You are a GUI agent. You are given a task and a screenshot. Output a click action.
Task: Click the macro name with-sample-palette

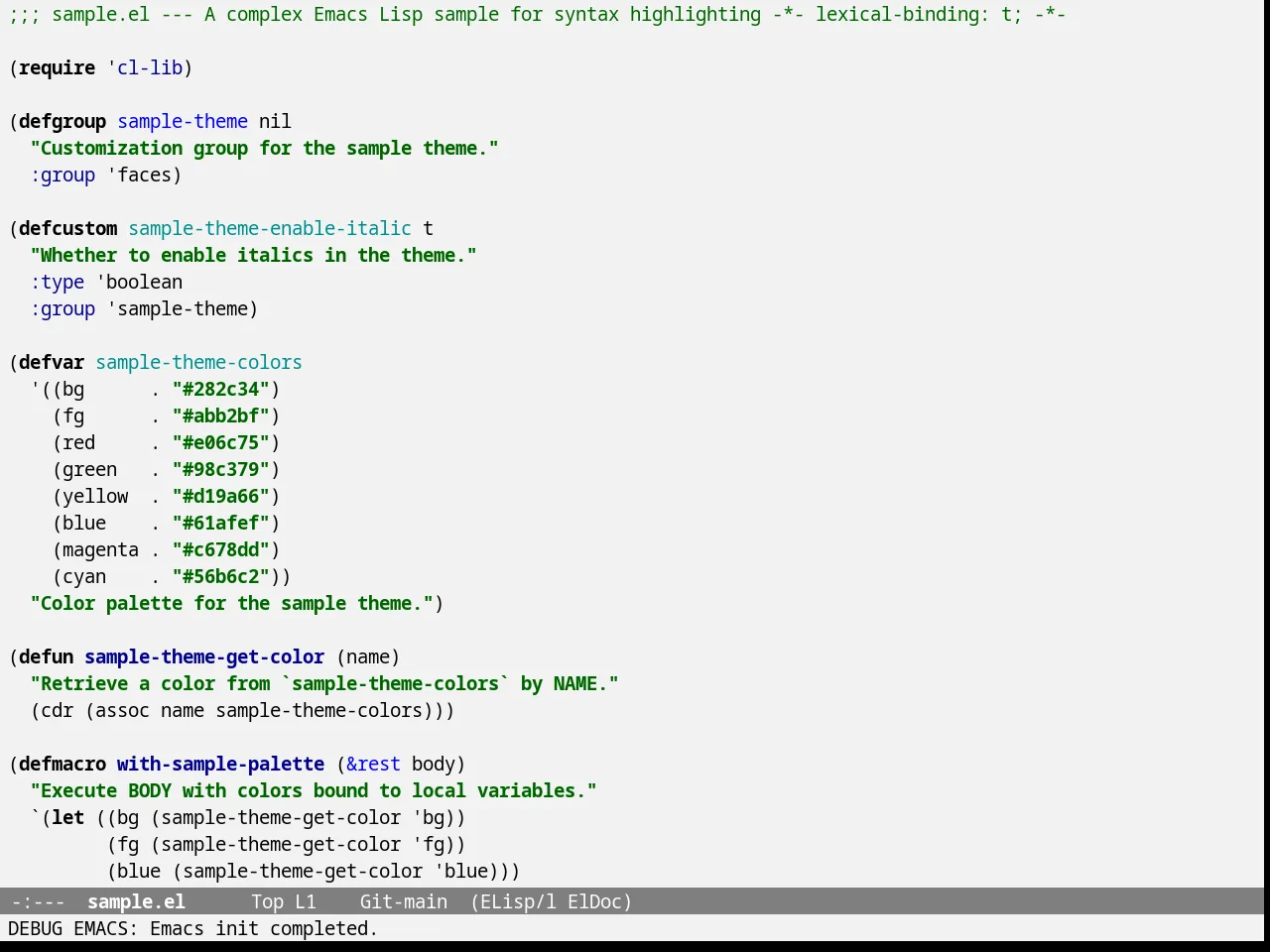[221, 764]
